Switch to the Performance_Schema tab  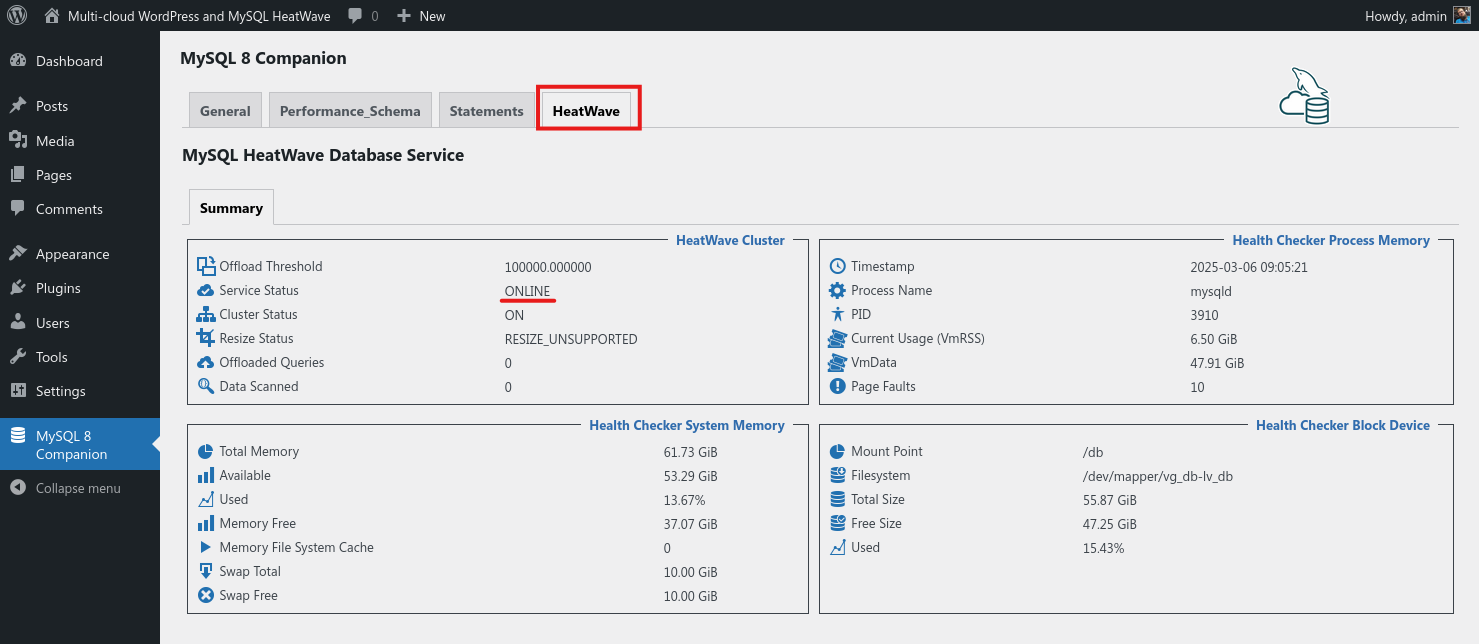click(x=350, y=111)
